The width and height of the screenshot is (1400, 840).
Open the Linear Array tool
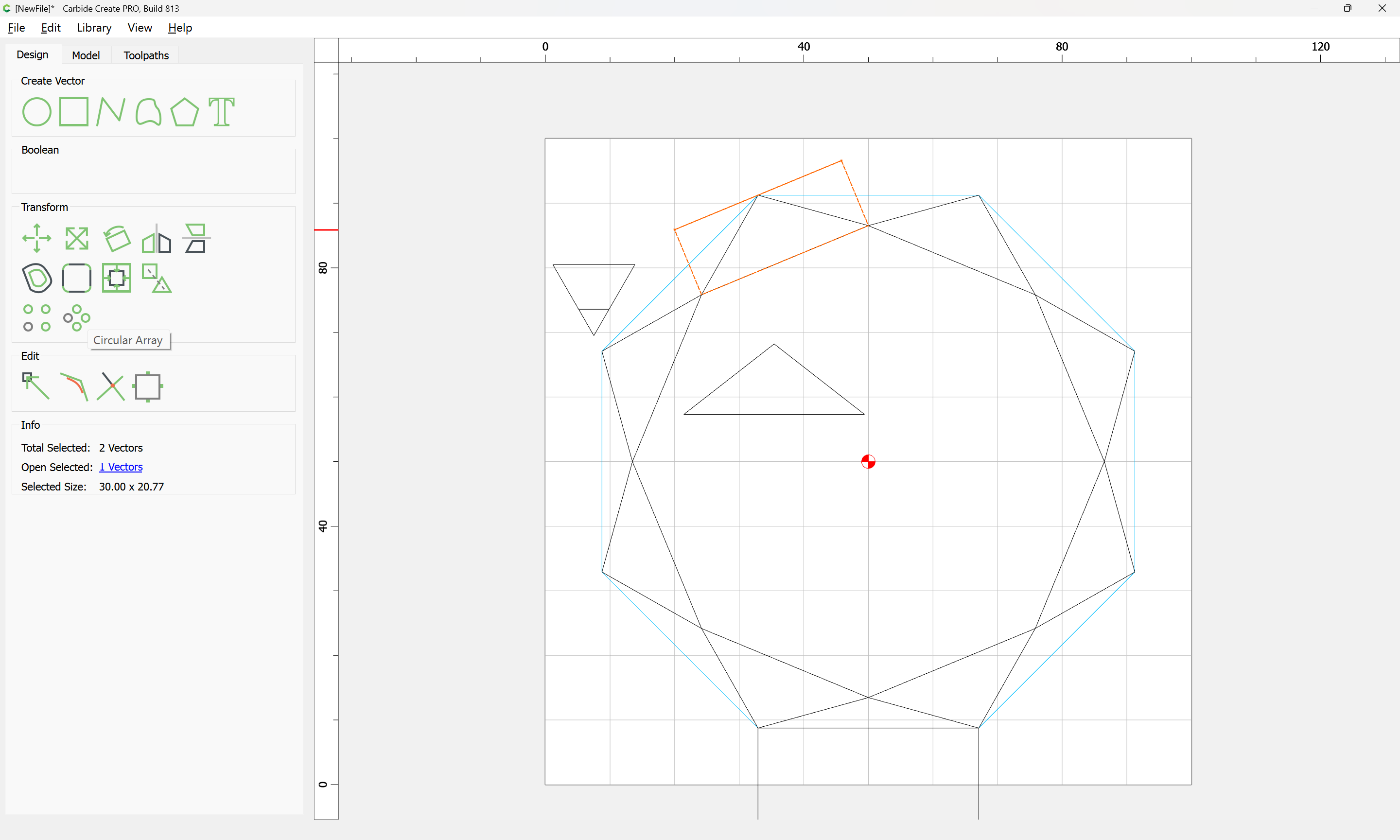[37, 317]
